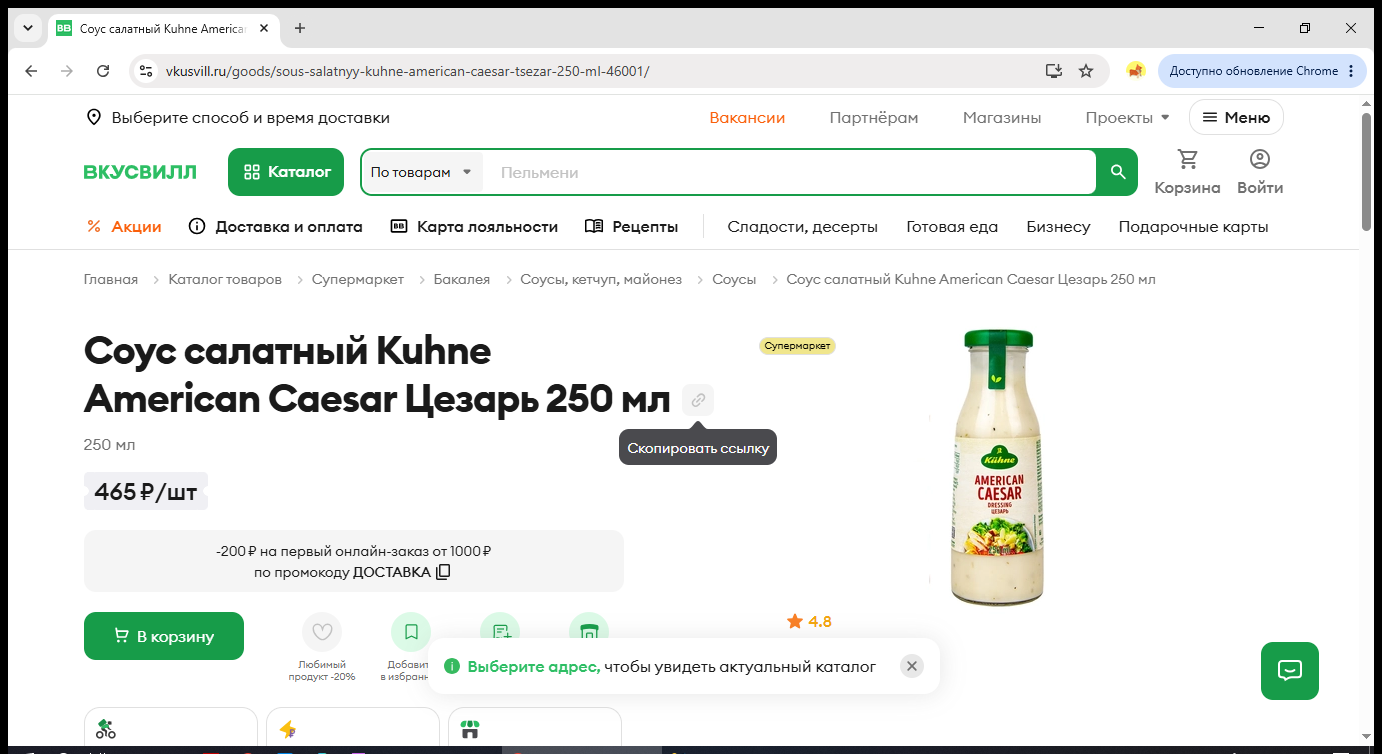Open the Каталог button
The image size is (1382, 754).
click(x=286, y=172)
